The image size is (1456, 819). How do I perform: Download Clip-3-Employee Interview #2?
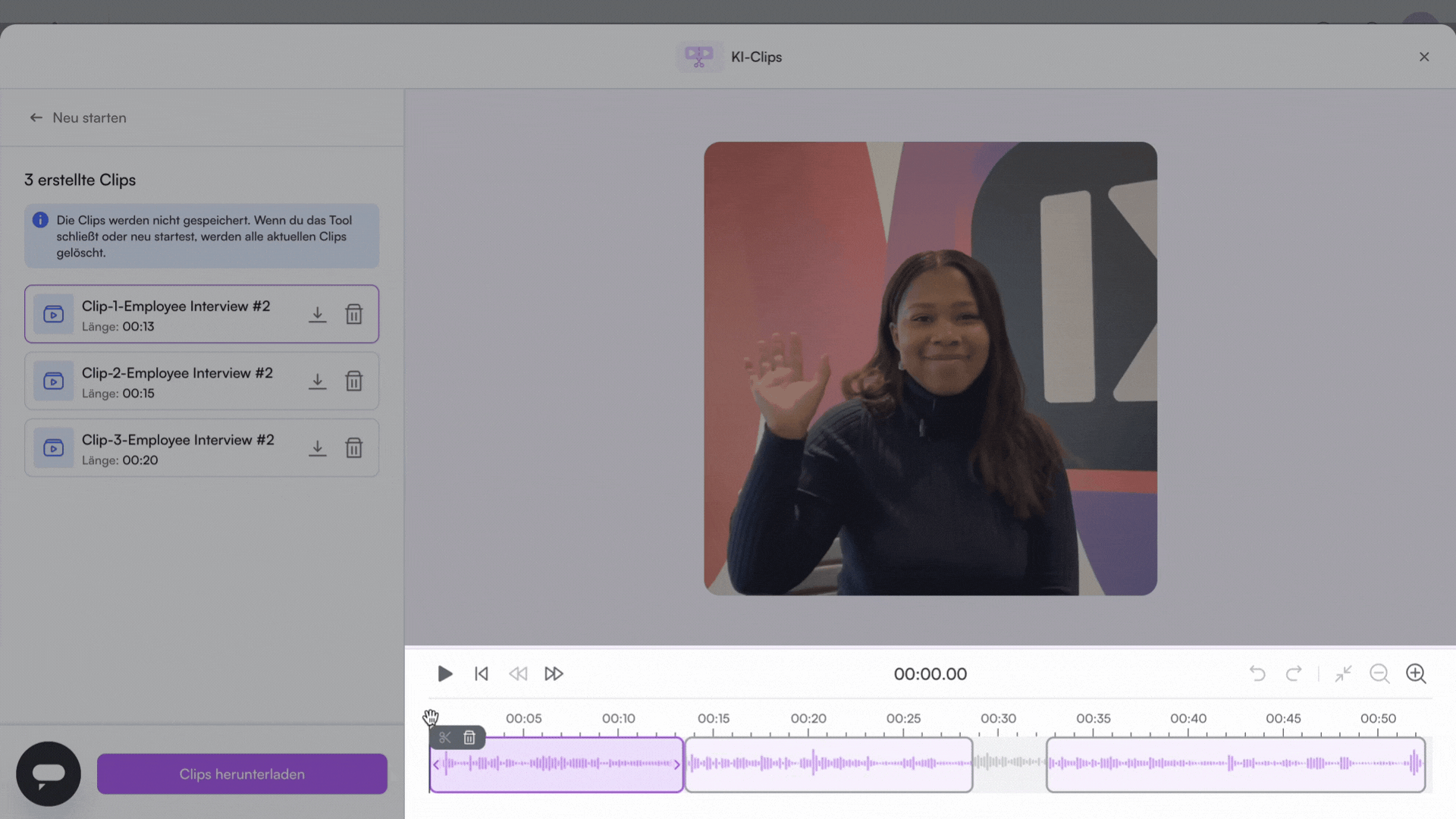pos(317,447)
